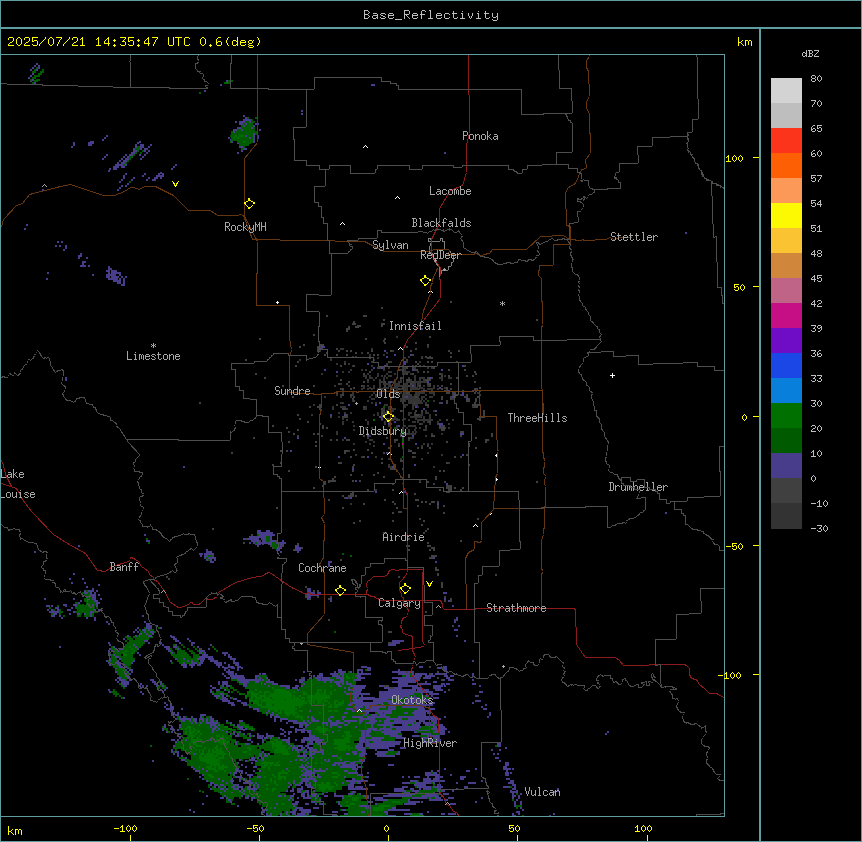
Task: Click the Calgary city label
Action: tap(399, 603)
